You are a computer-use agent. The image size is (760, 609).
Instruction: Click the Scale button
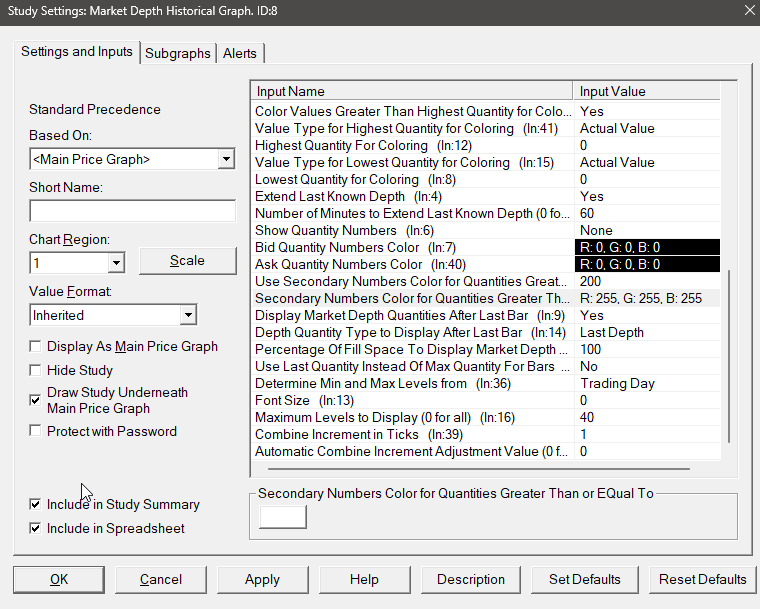tap(187, 261)
